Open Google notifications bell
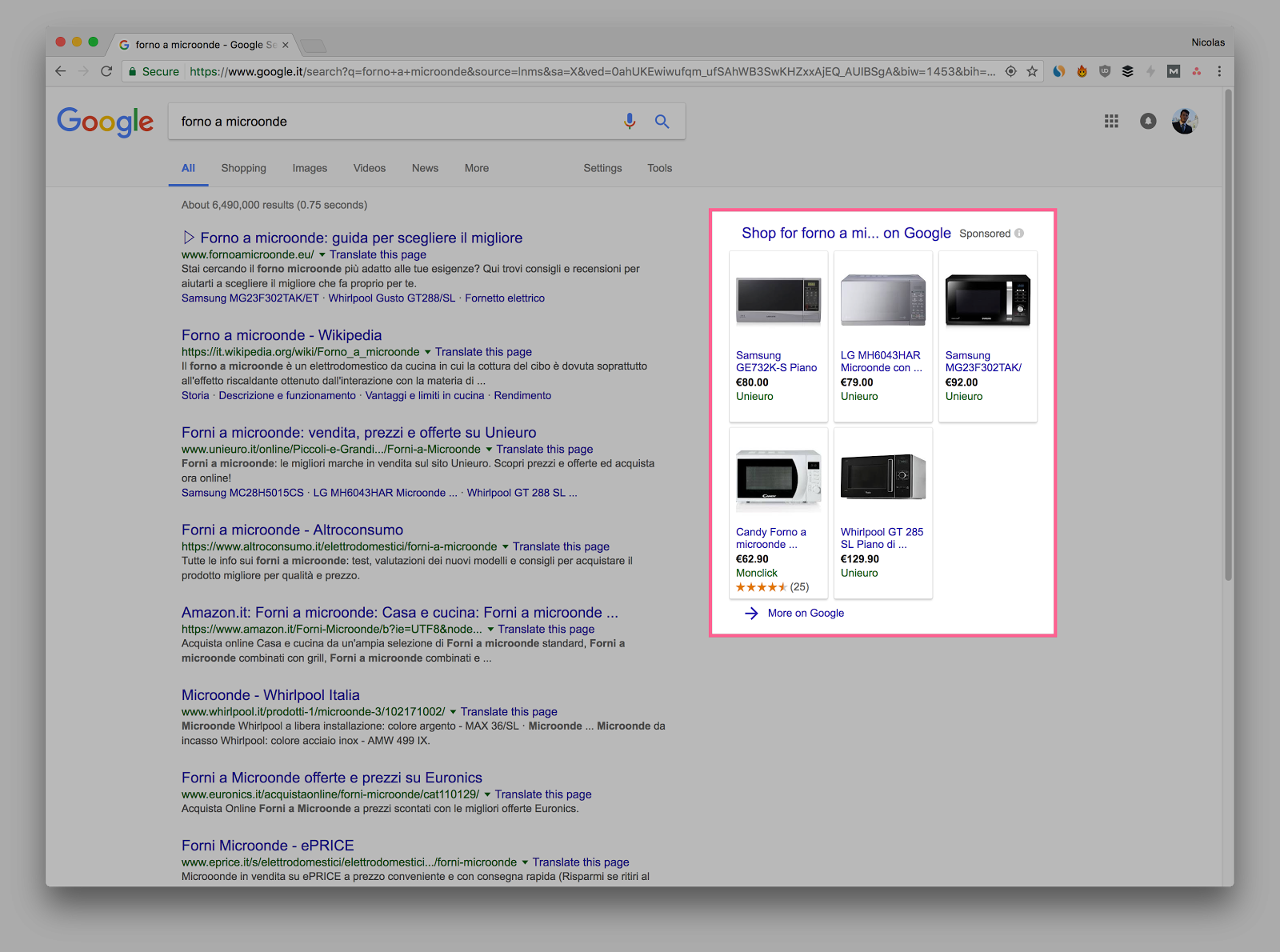The image size is (1280, 952). pyautogui.click(x=1148, y=121)
